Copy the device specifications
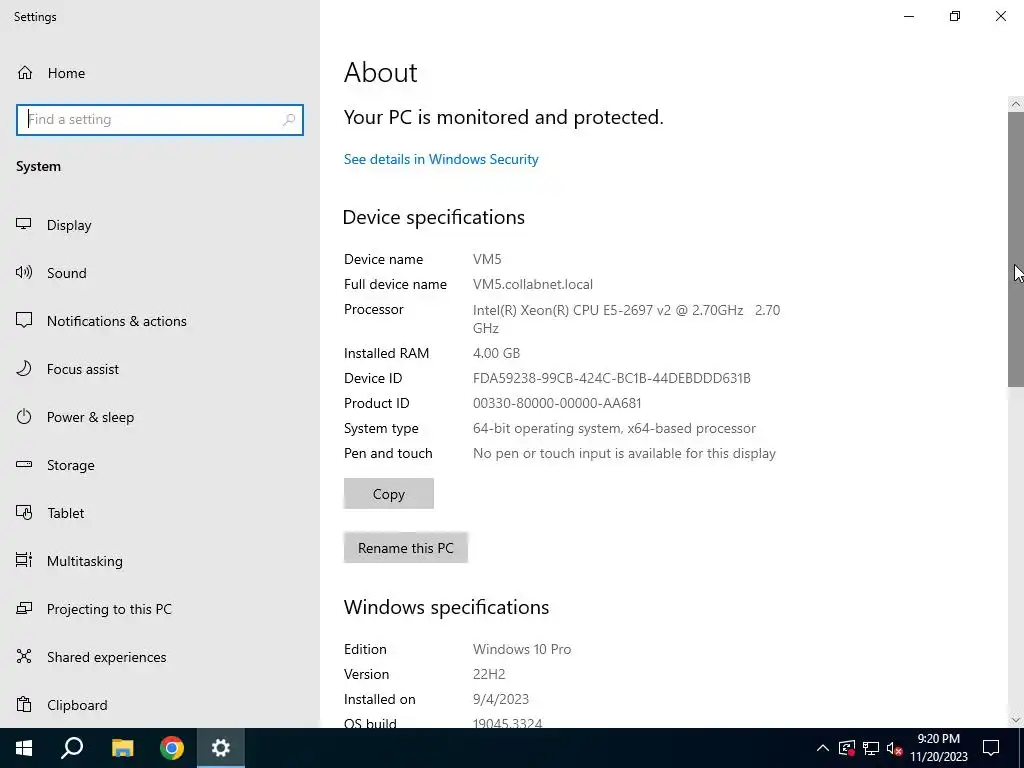Image resolution: width=1024 pixels, height=768 pixels. pyautogui.click(x=389, y=494)
